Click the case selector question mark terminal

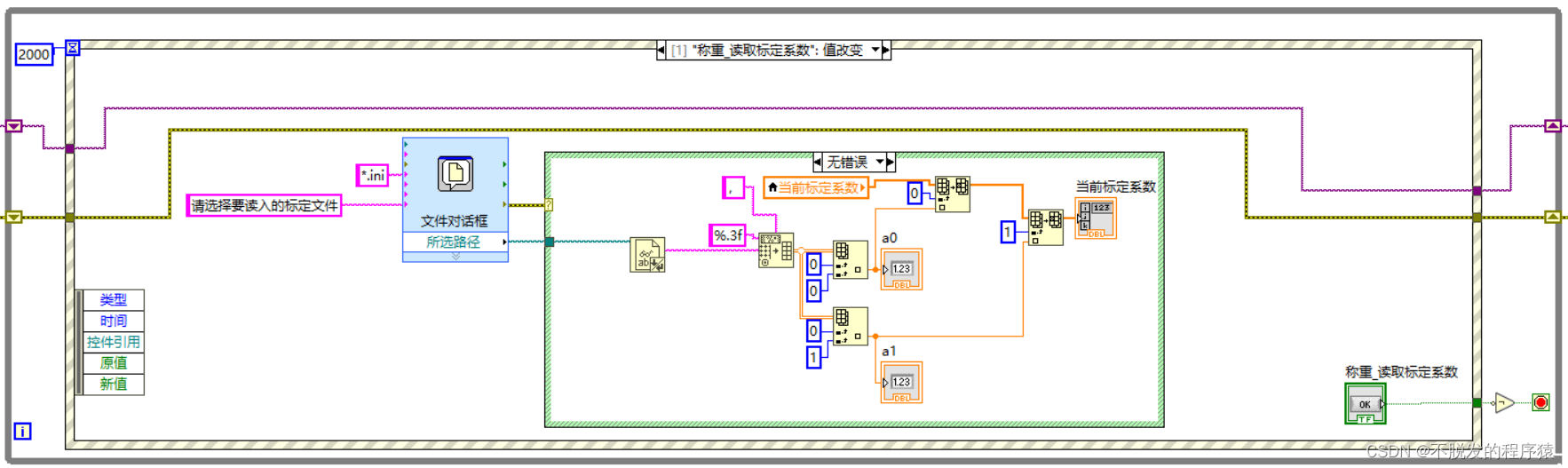549,205
